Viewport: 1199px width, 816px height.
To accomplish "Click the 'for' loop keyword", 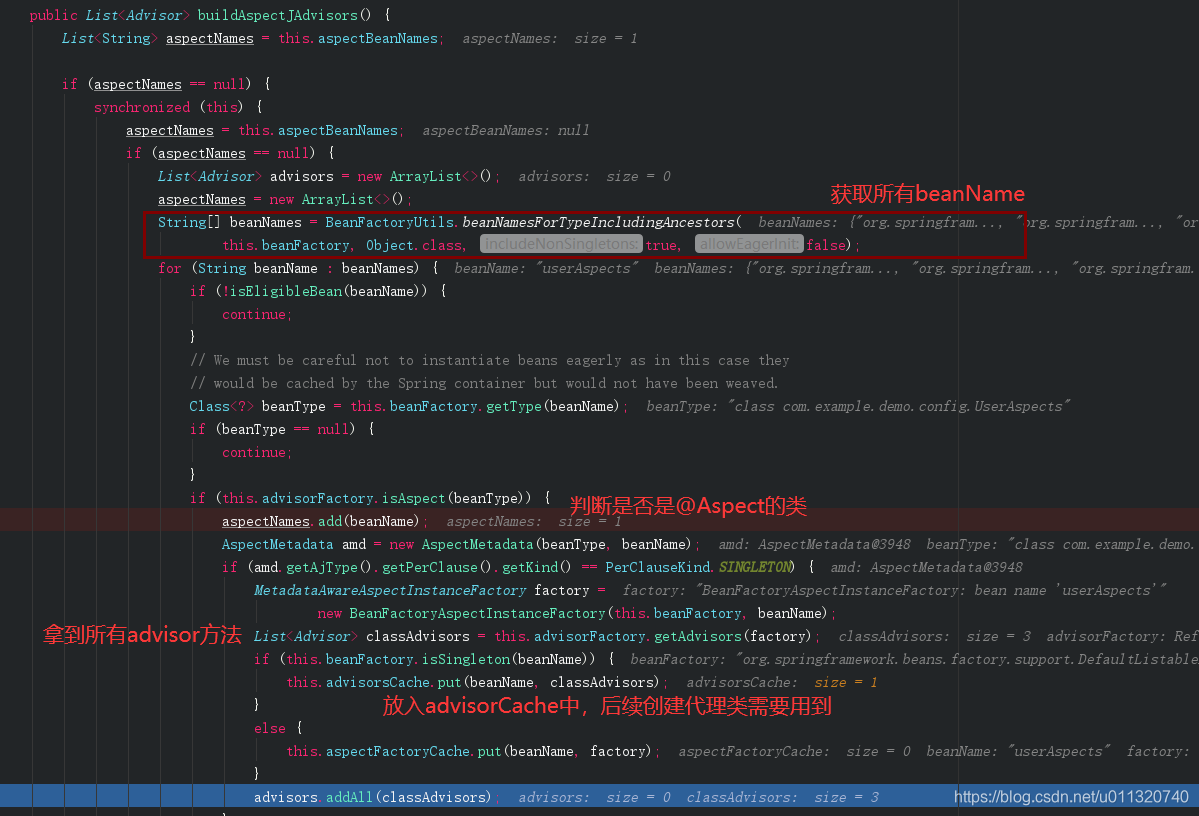I will [x=170, y=268].
